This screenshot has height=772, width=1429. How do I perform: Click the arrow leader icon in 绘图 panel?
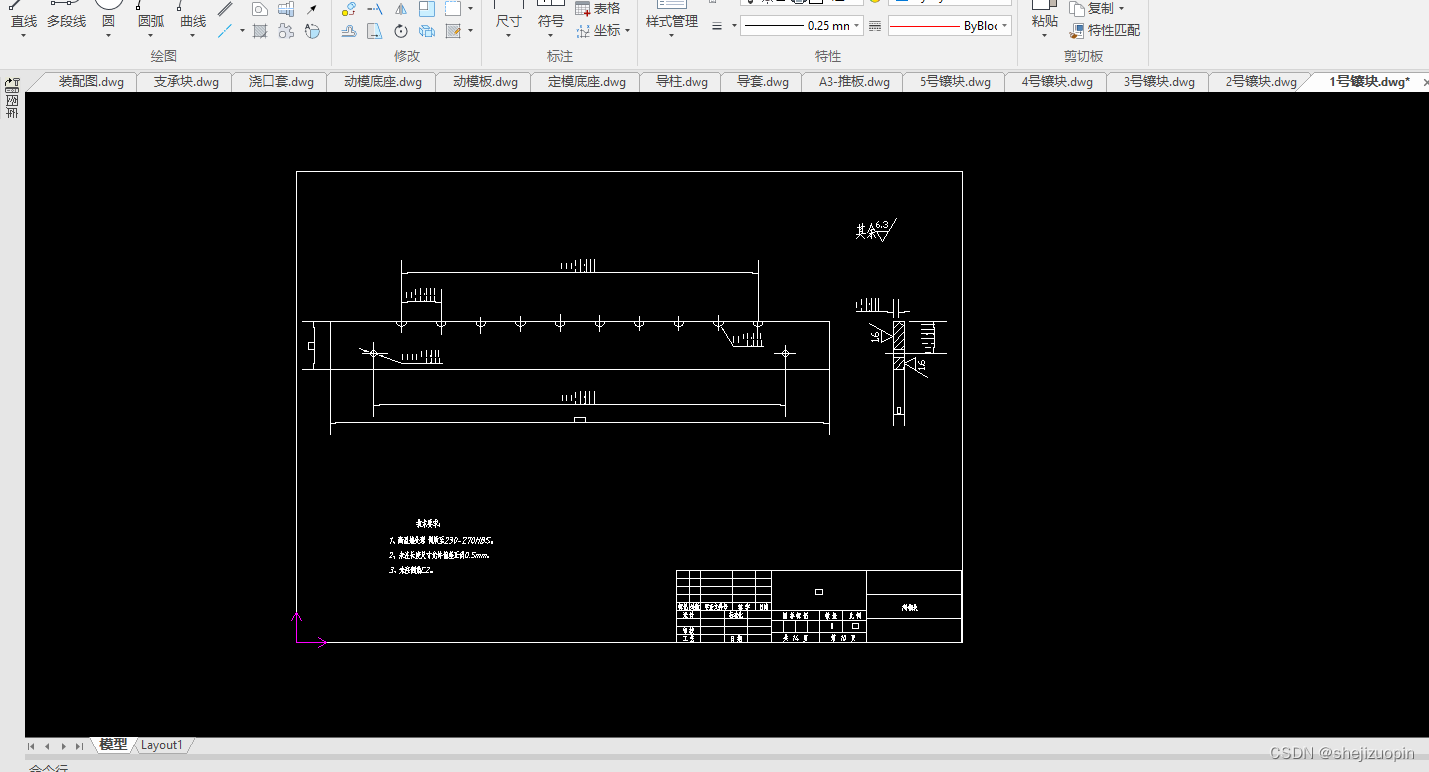[312, 9]
